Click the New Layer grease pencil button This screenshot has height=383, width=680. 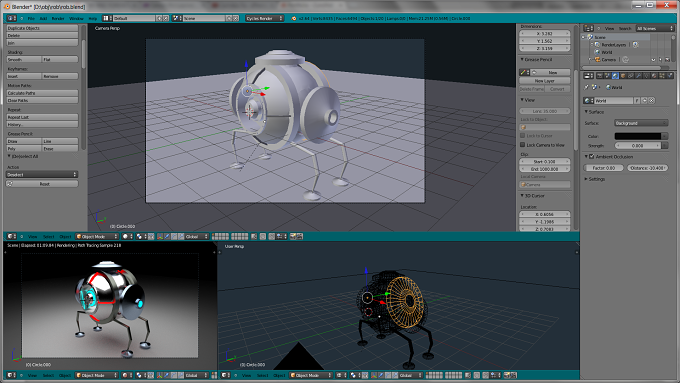coord(545,81)
